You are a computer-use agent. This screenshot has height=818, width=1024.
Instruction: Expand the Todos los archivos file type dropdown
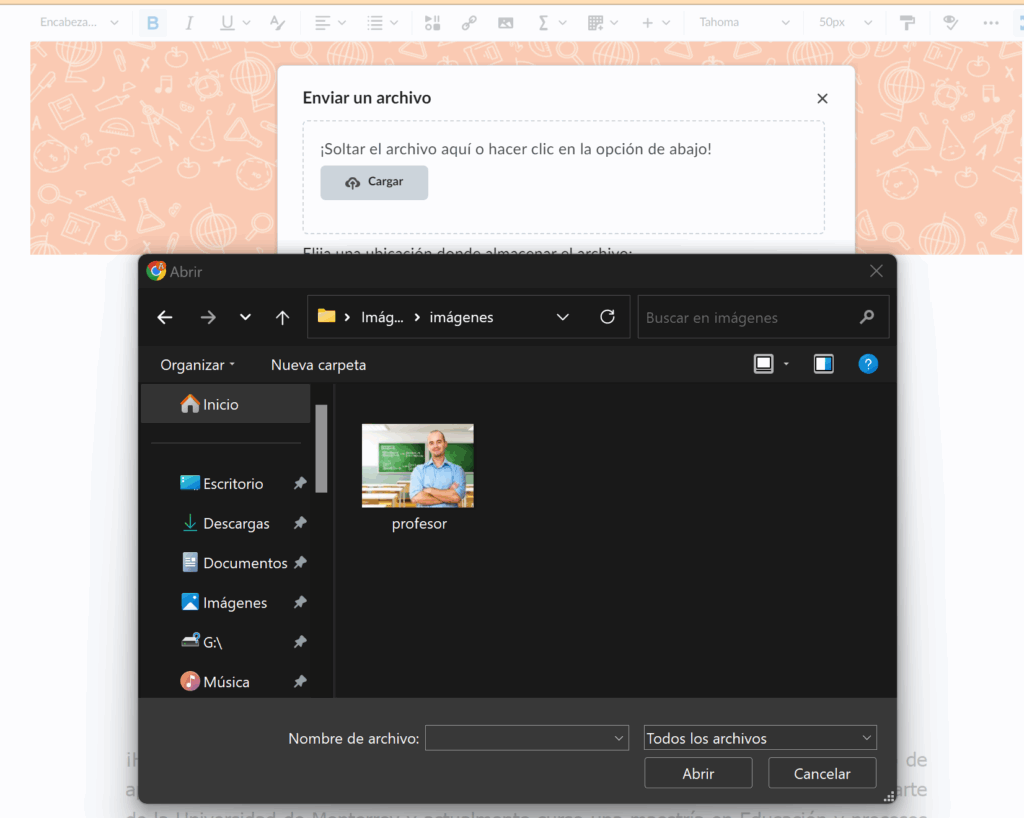click(760, 738)
